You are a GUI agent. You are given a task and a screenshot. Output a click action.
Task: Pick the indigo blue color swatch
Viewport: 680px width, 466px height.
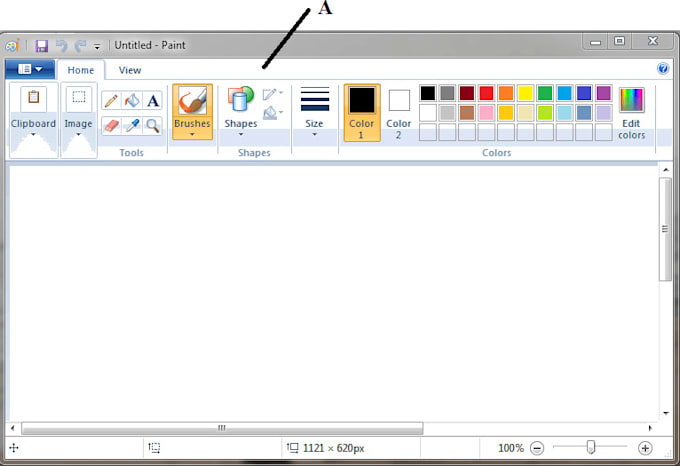point(584,93)
